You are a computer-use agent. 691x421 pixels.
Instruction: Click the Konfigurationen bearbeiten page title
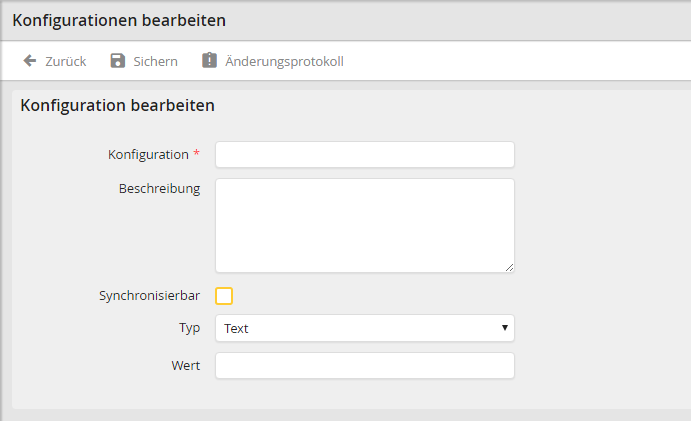119,20
